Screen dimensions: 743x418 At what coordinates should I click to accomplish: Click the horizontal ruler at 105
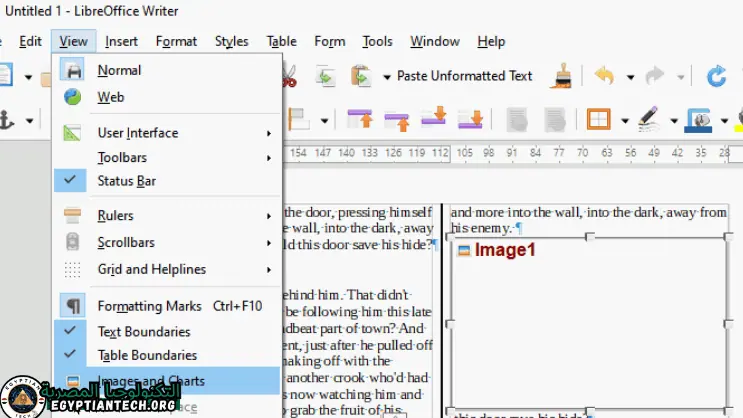coord(464,153)
